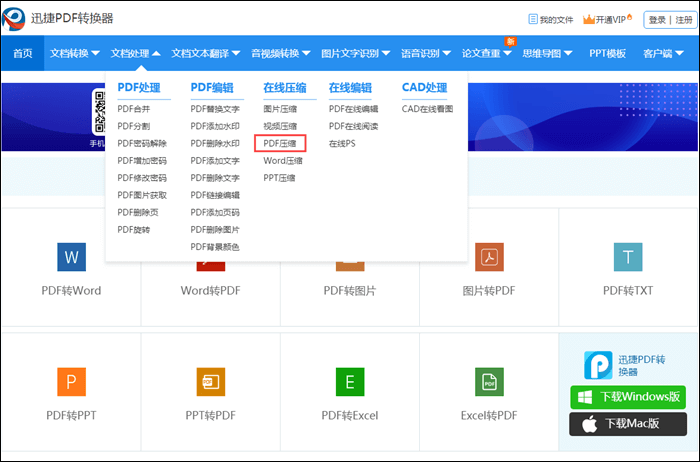
Task: Select PDF添加文字 menu entry
Action: (215, 161)
